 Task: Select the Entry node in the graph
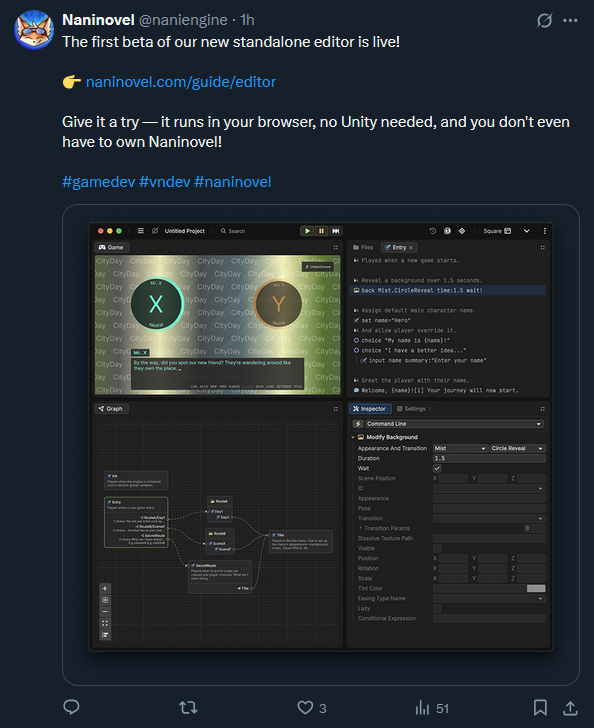coord(136,522)
